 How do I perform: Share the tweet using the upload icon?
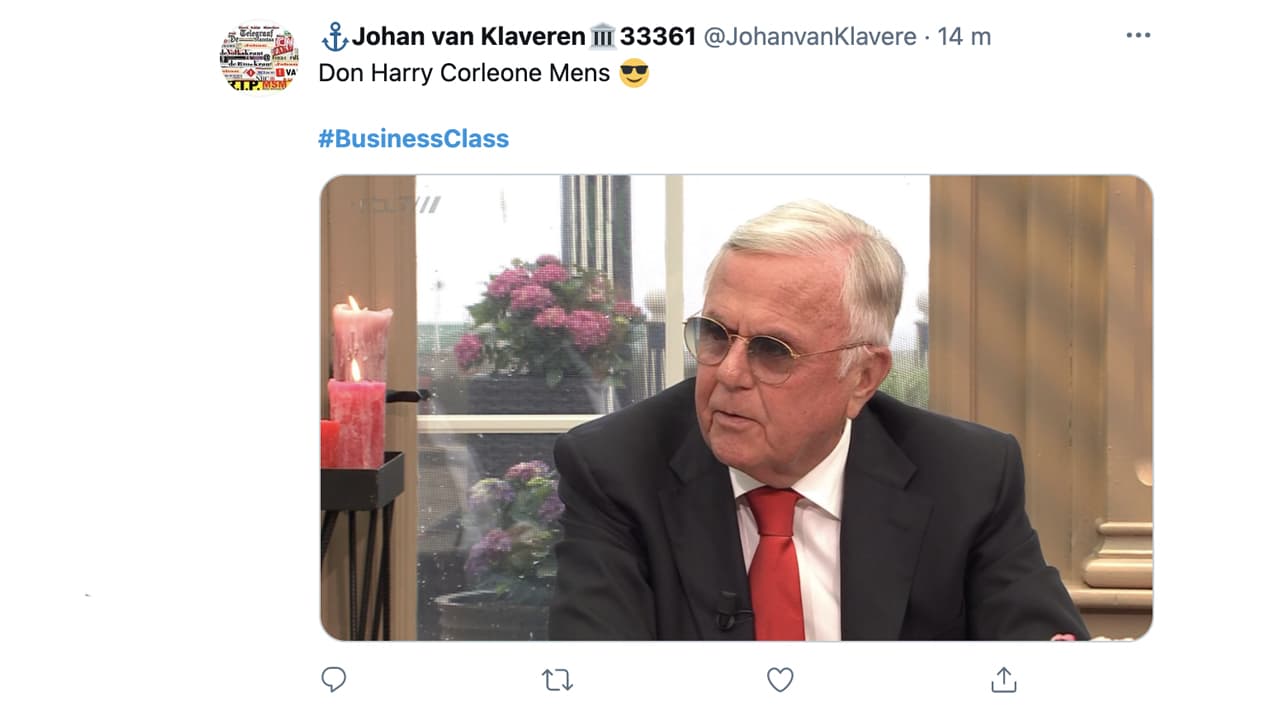pyautogui.click(x=1003, y=679)
